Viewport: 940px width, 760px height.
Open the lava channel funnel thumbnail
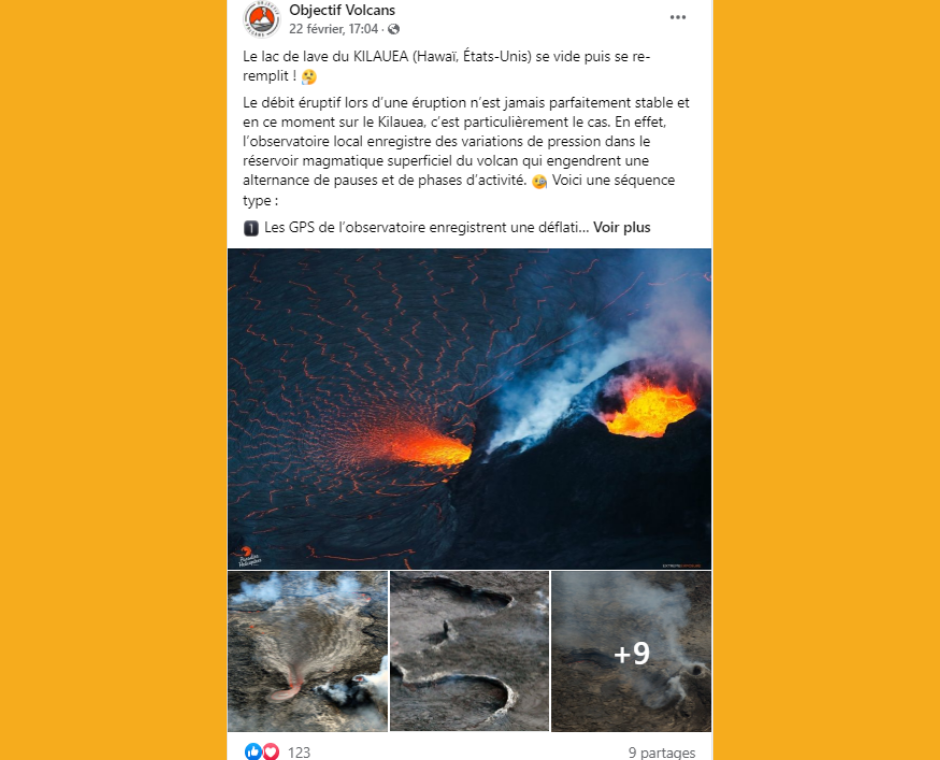click(308, 651)
